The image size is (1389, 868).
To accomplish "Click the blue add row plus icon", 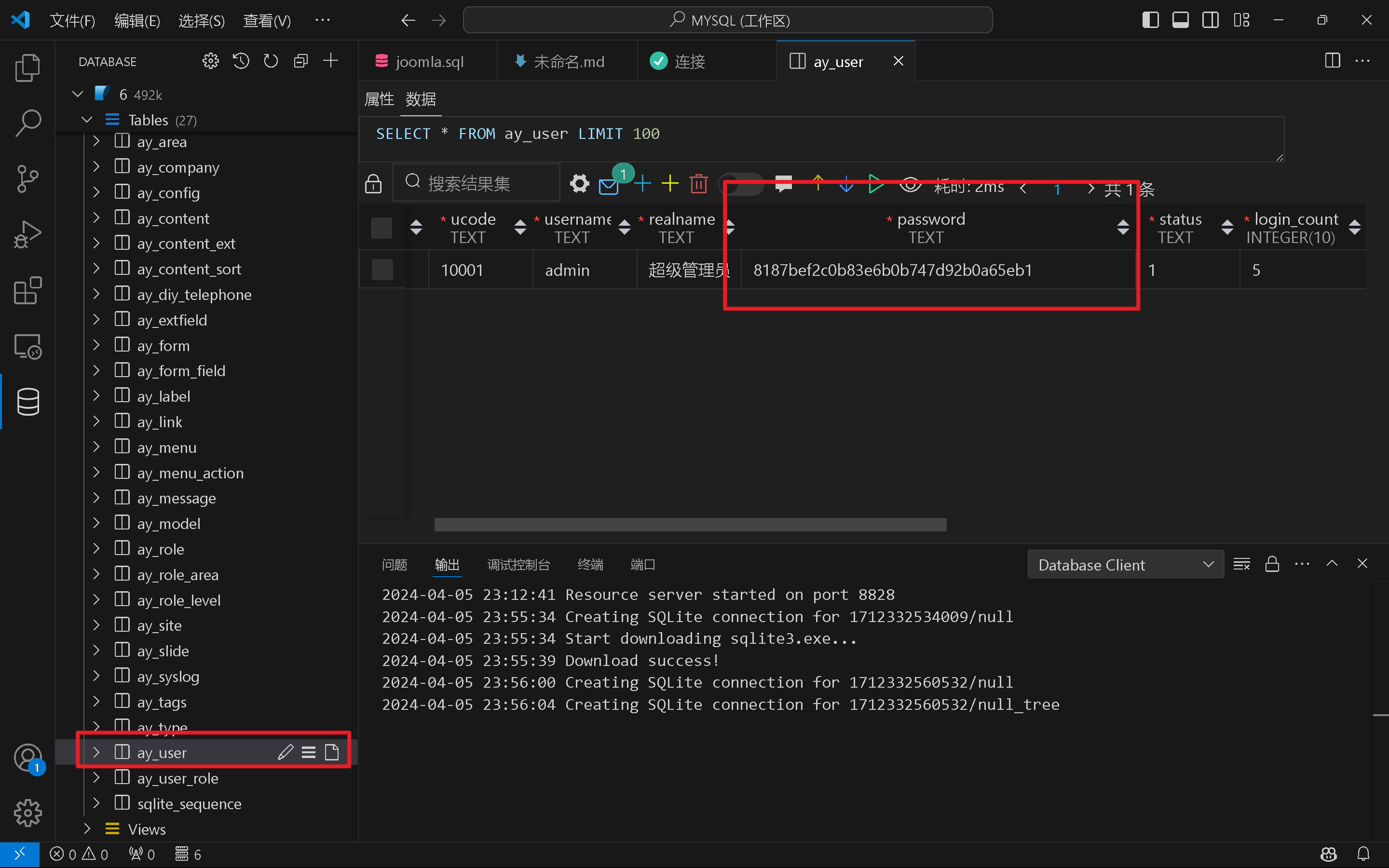I will point(642,184).
